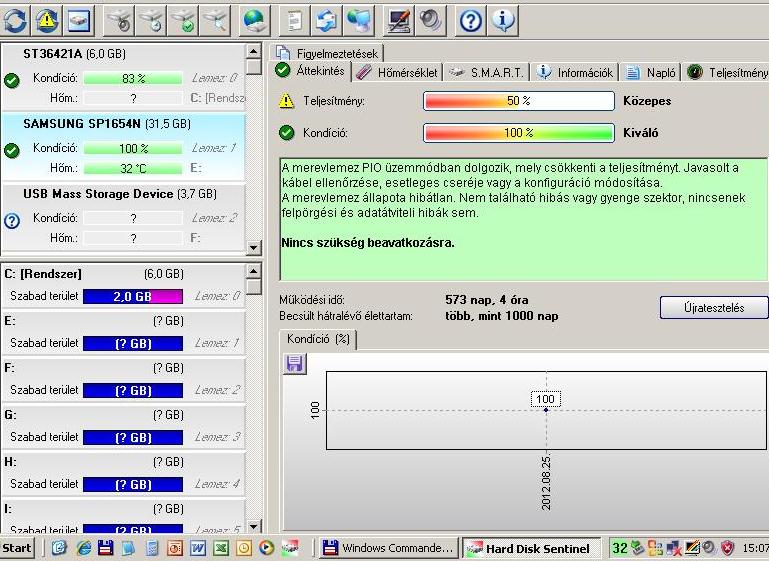Click the yellow warning icon beside Teljesítmény
The height and width of the screenshot is (561, 769).
pyautogui.click(x=286, y=101)
